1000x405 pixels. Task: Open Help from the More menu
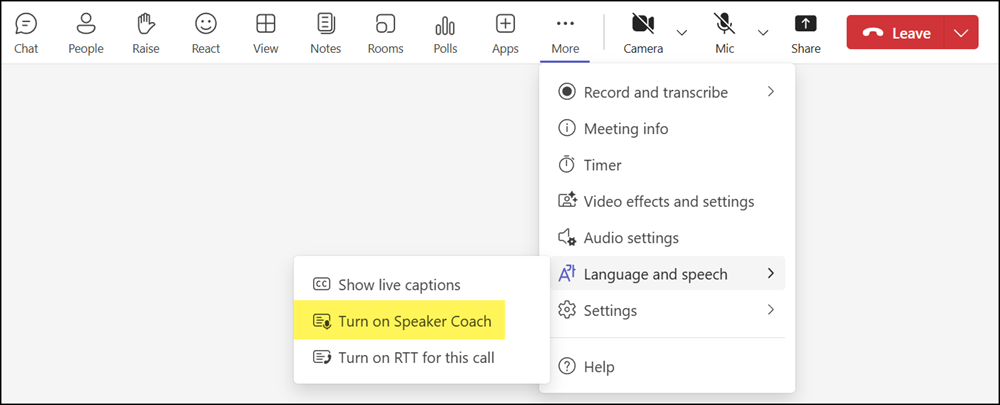667,367
